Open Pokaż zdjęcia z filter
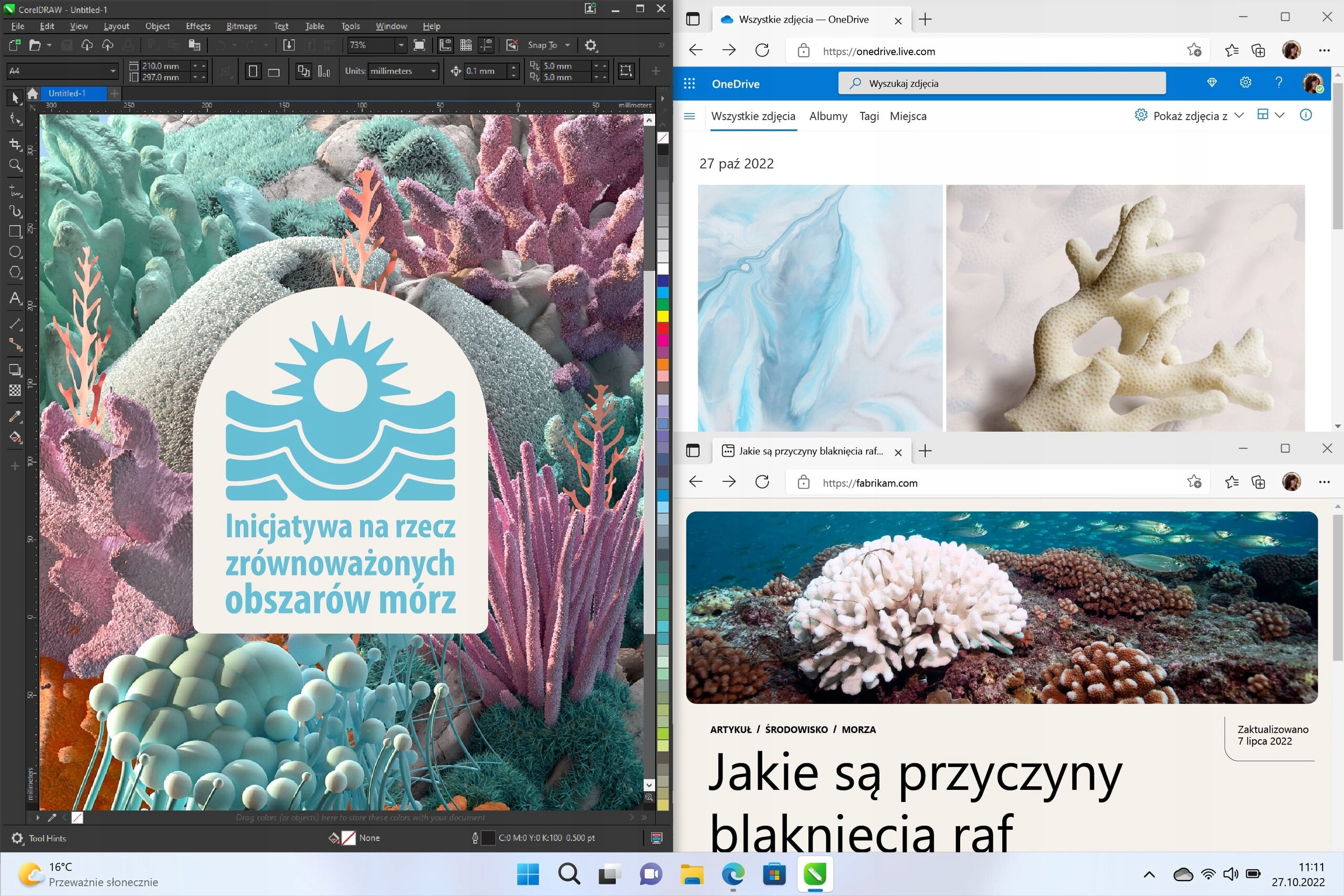This screenshot has width=1344, height=896. click(x=1190, y=116)
